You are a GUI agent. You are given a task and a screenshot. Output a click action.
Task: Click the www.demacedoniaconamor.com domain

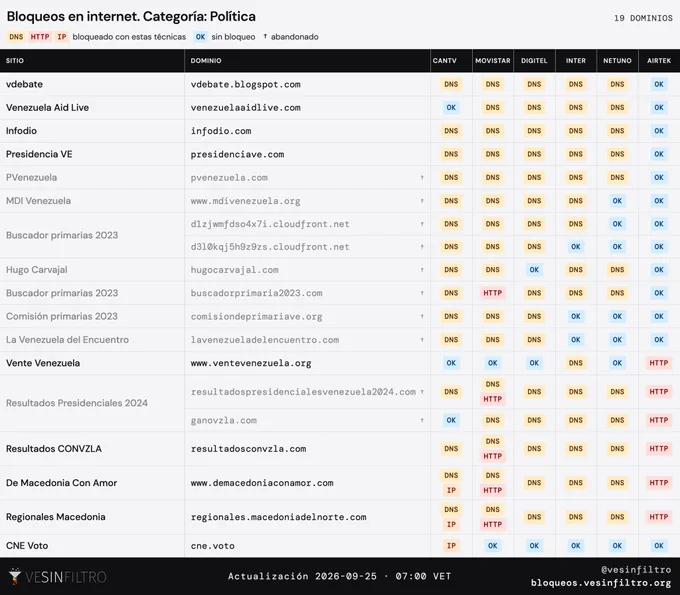coord(262,483)
